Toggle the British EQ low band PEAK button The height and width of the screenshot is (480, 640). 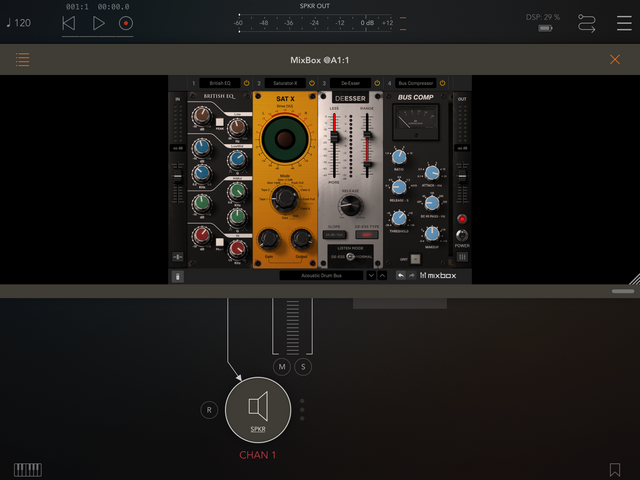click(x=220, y=122)
